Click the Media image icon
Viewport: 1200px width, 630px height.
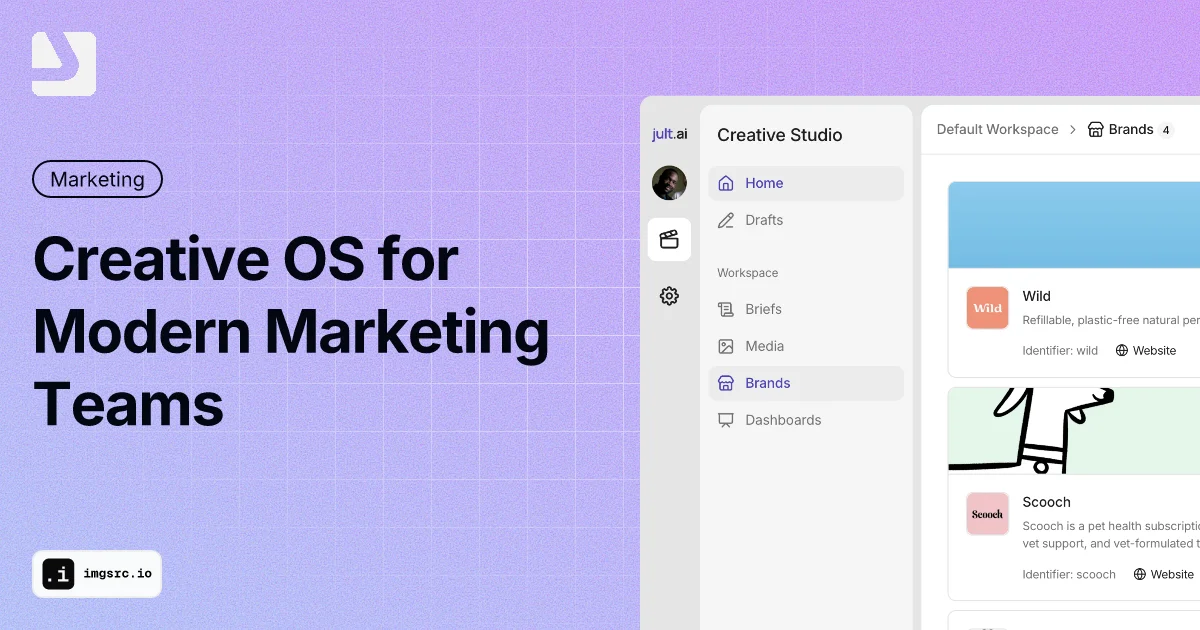[726, 346]
